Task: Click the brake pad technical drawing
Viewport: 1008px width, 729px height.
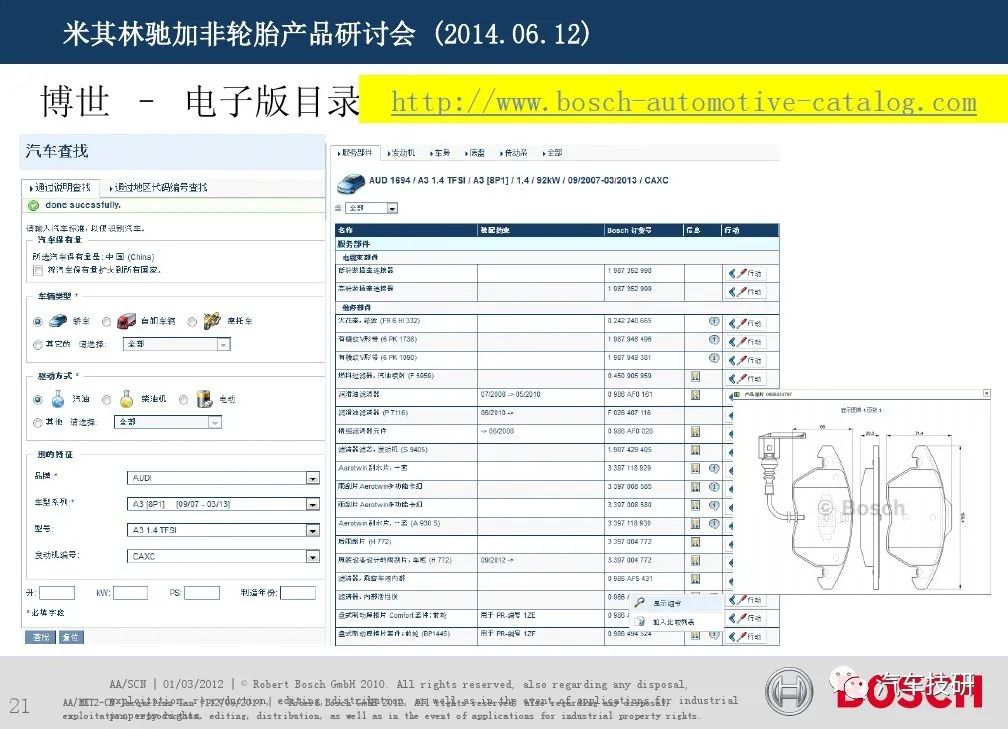Action: click(x=861, y=508)
